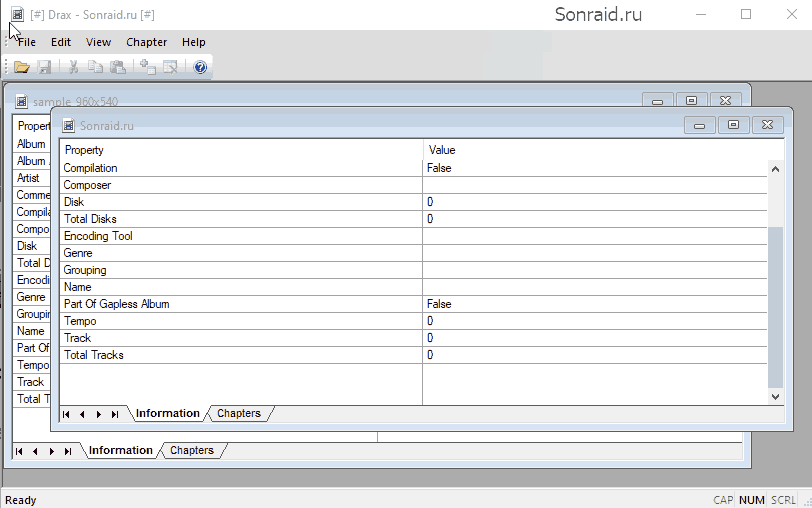Go to next tab in Sonraid.ru window
The height and width of the screenshot is (508, 812).
(99, 414)
